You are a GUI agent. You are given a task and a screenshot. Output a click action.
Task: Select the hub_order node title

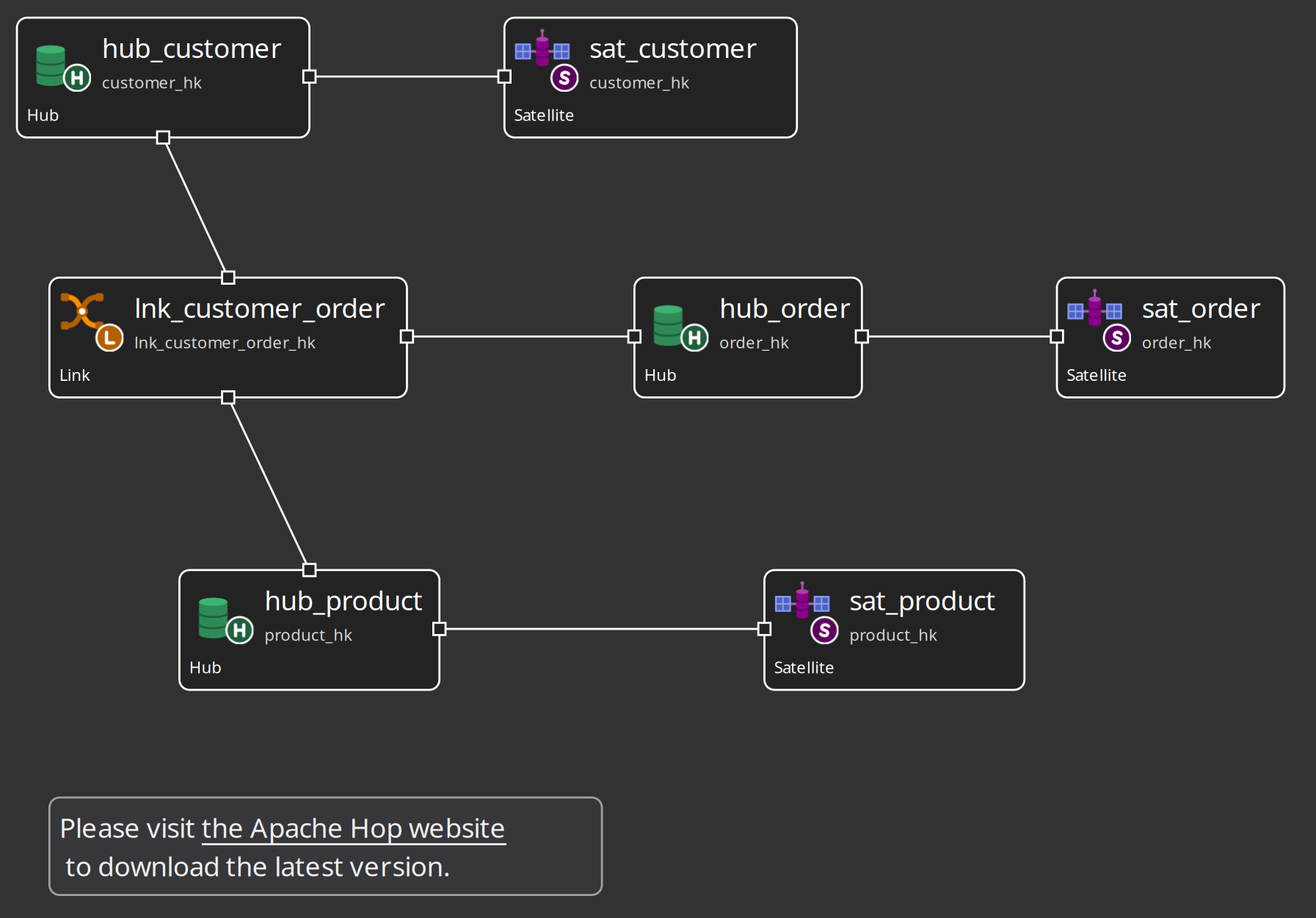785,308
